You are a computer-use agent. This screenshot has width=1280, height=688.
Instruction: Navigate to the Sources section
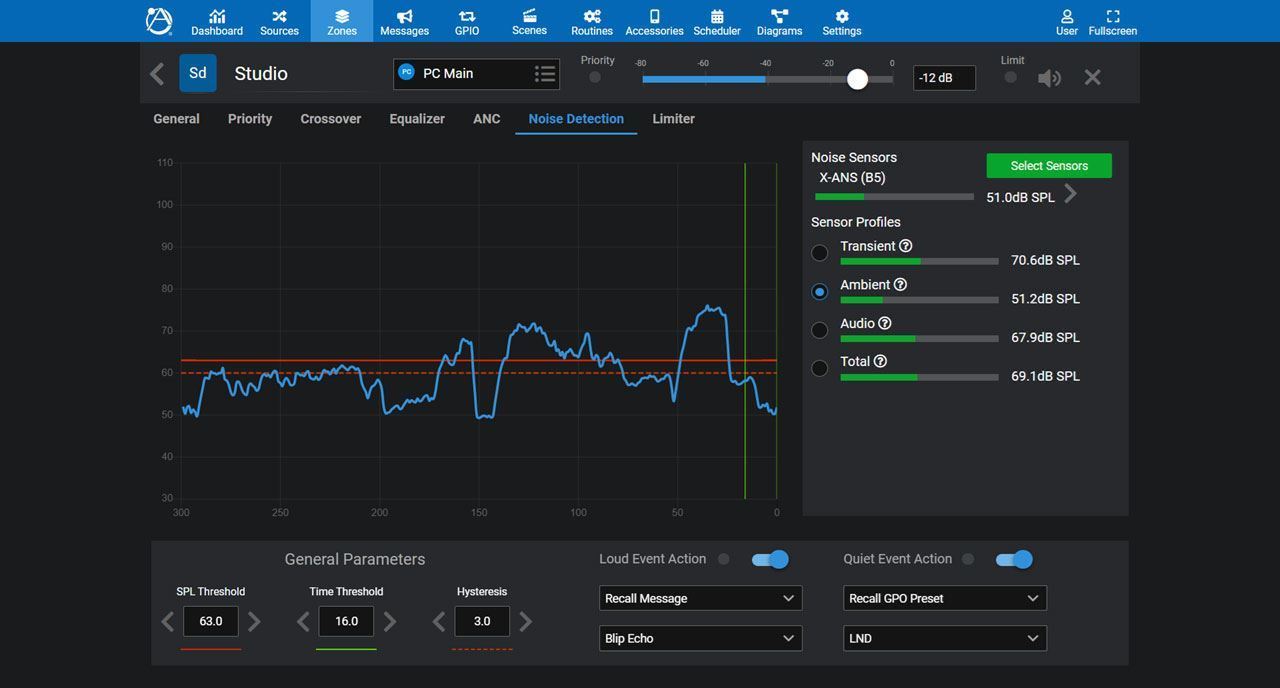[279, 21]
